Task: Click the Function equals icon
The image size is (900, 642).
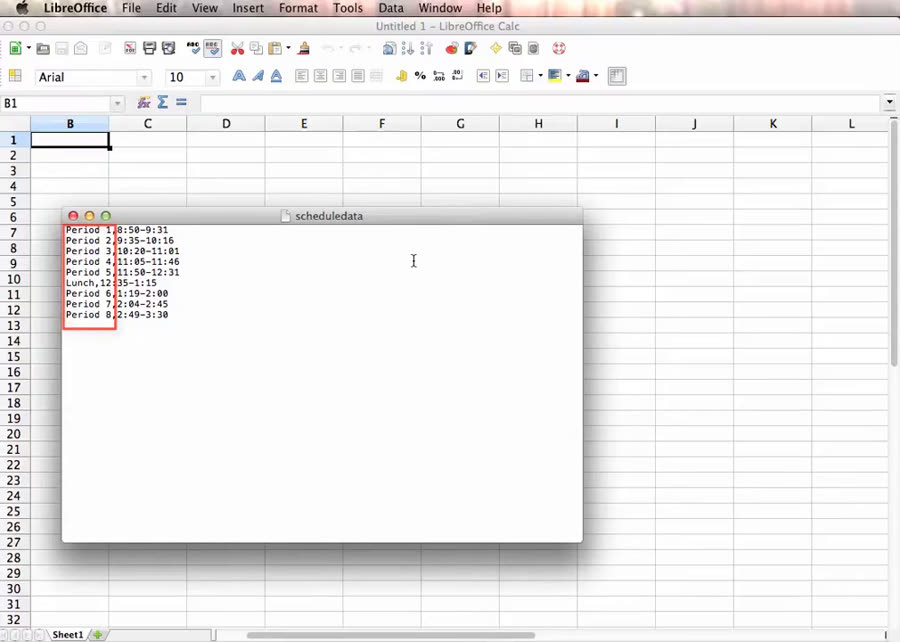Action: click(x=181, y=103)
